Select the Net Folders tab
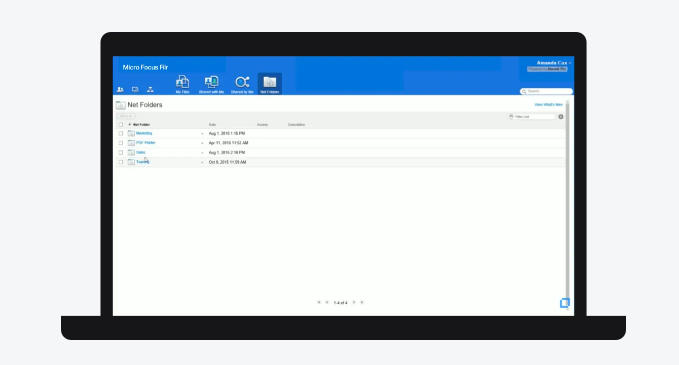The height and width of the screenshot is (365, 679). [x=269, y=84]
